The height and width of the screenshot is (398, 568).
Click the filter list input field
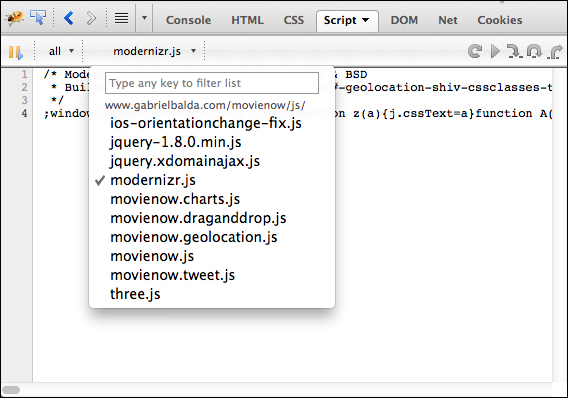(212, 83)
